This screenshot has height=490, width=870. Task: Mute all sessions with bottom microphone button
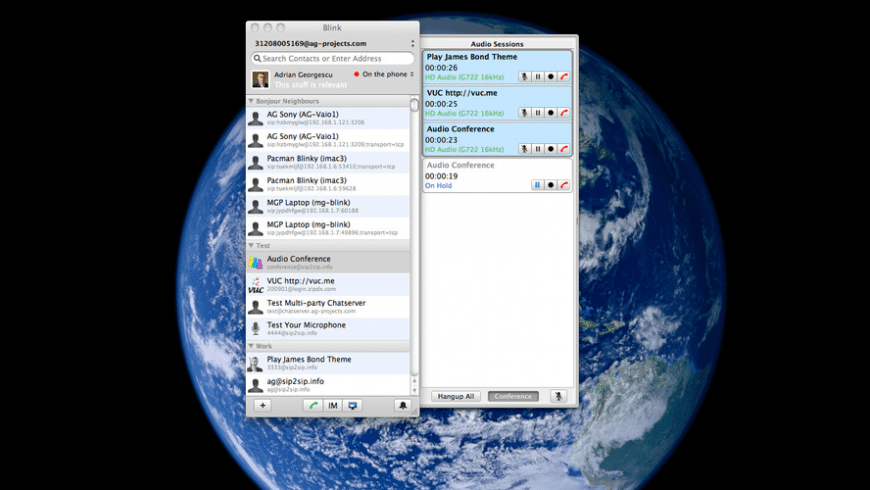click(559, 396)
